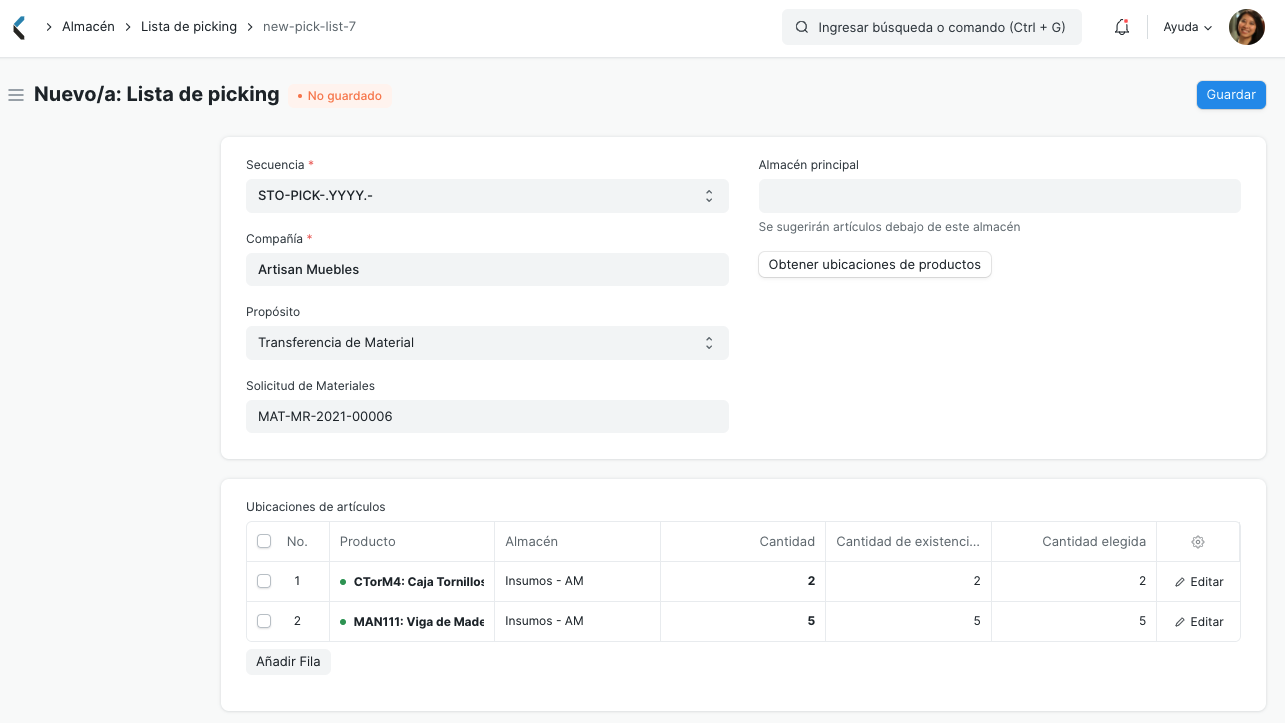Open the notification bell

(1121, 27)
